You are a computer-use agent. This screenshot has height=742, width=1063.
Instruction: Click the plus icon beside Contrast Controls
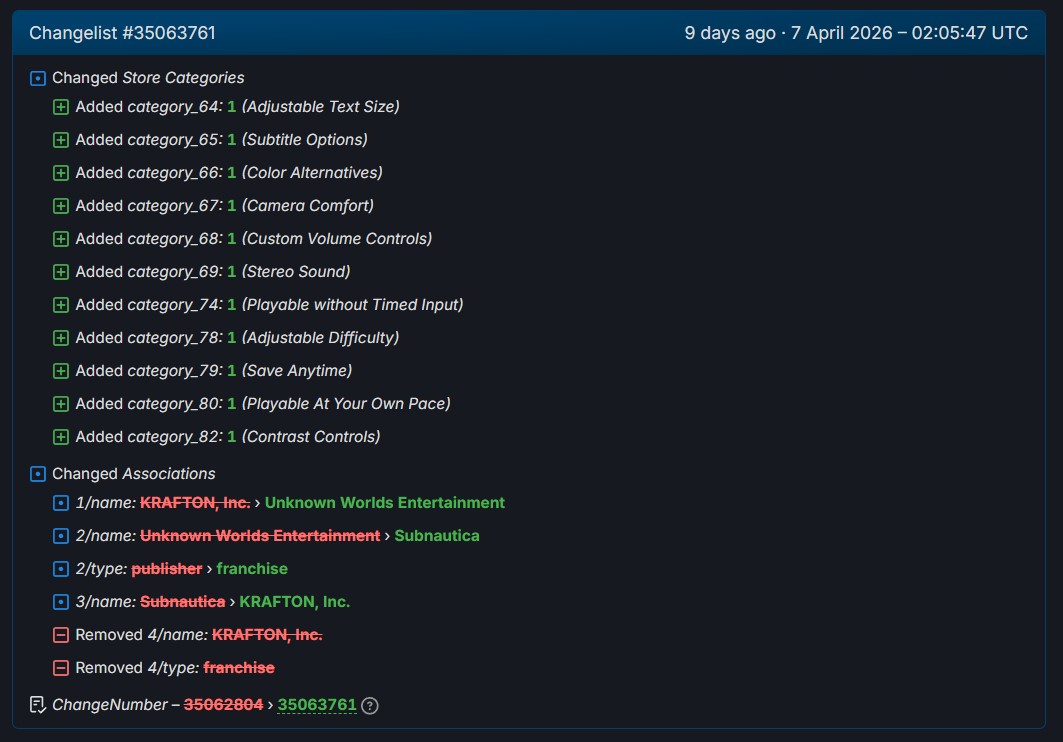(x=61, y=437)
